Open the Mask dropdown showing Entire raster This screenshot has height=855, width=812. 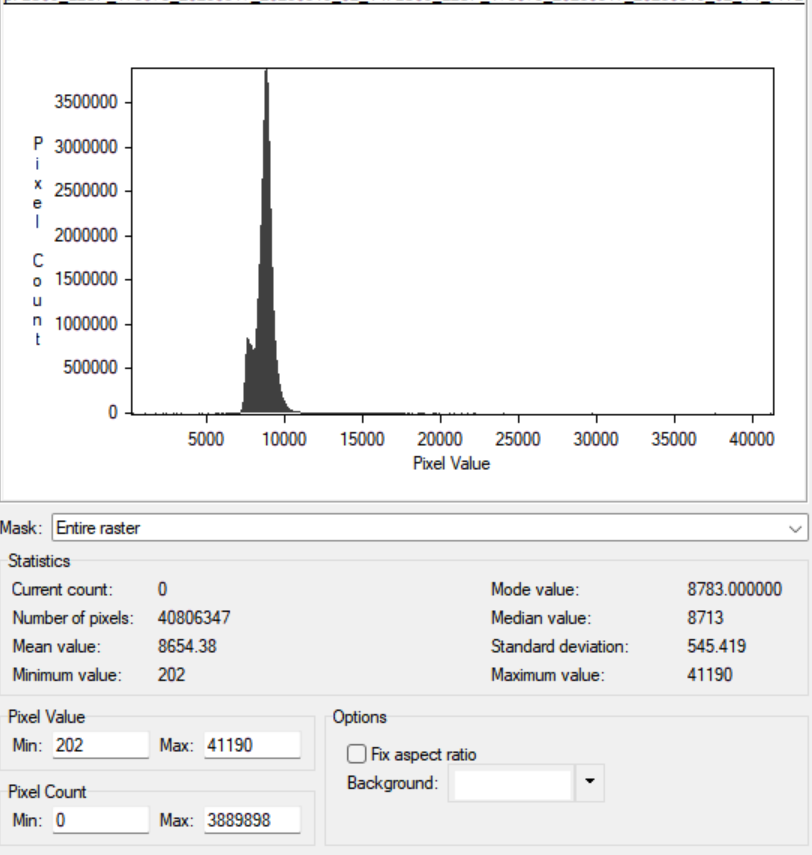click(x=430, y=528)
